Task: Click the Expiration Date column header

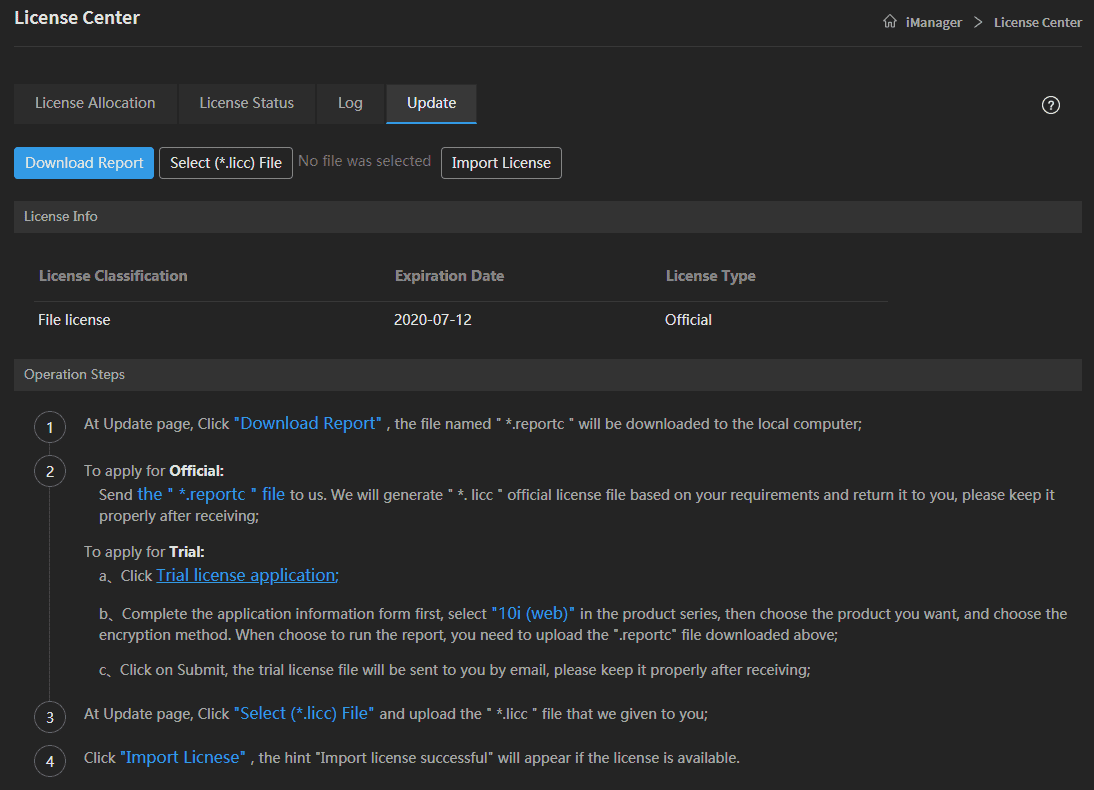Action: (449, 276)
